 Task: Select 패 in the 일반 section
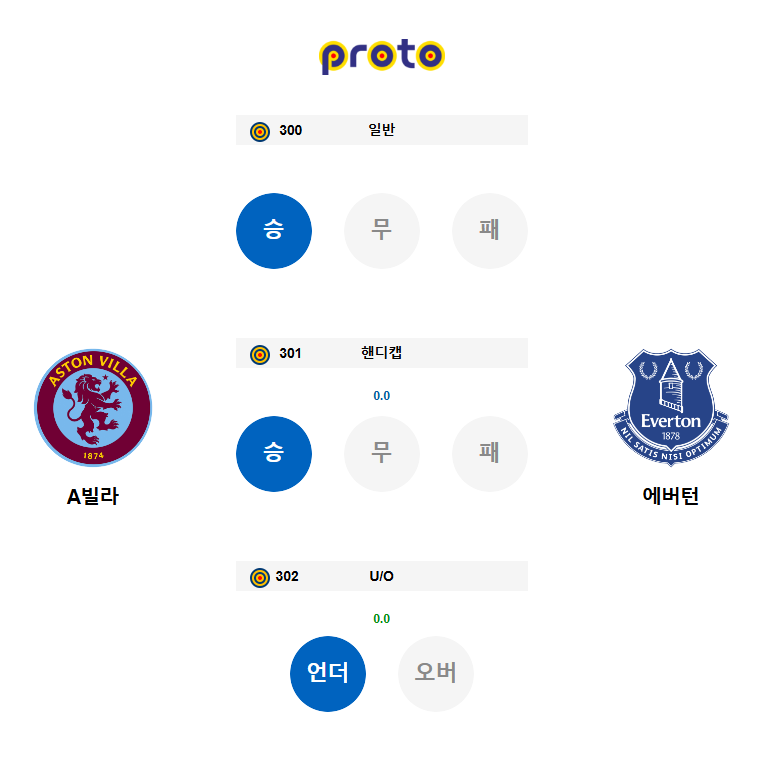click(490, 231)
